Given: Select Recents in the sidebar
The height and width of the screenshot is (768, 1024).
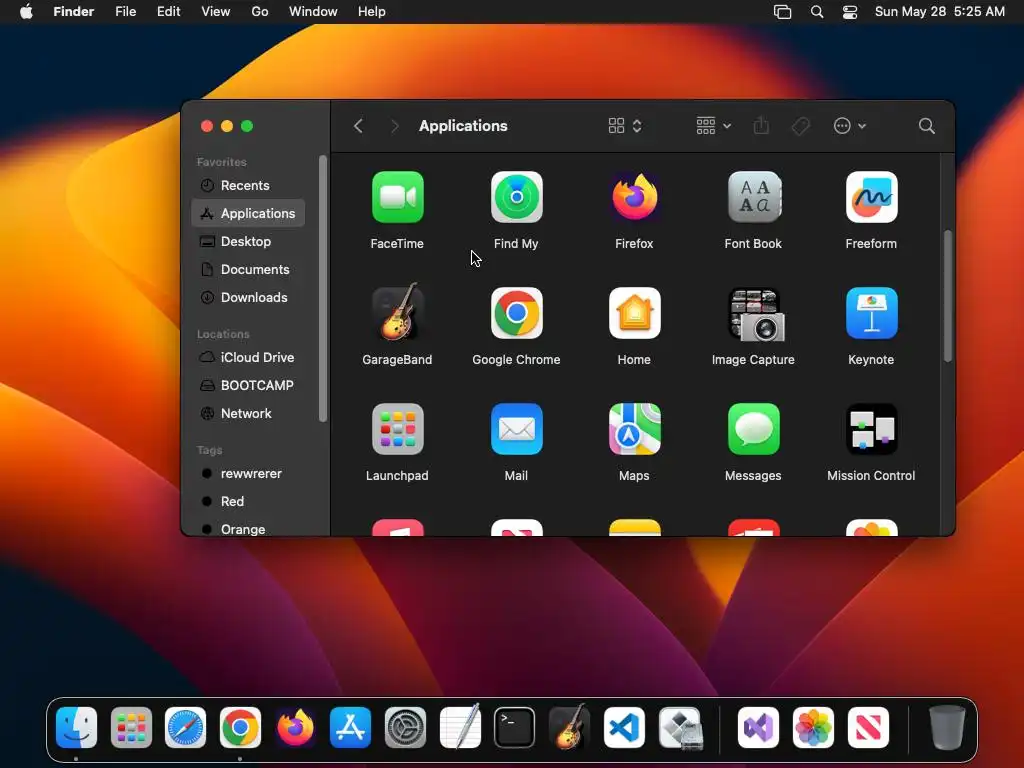Looking at the screenshot, I should [x=248, y=185].
